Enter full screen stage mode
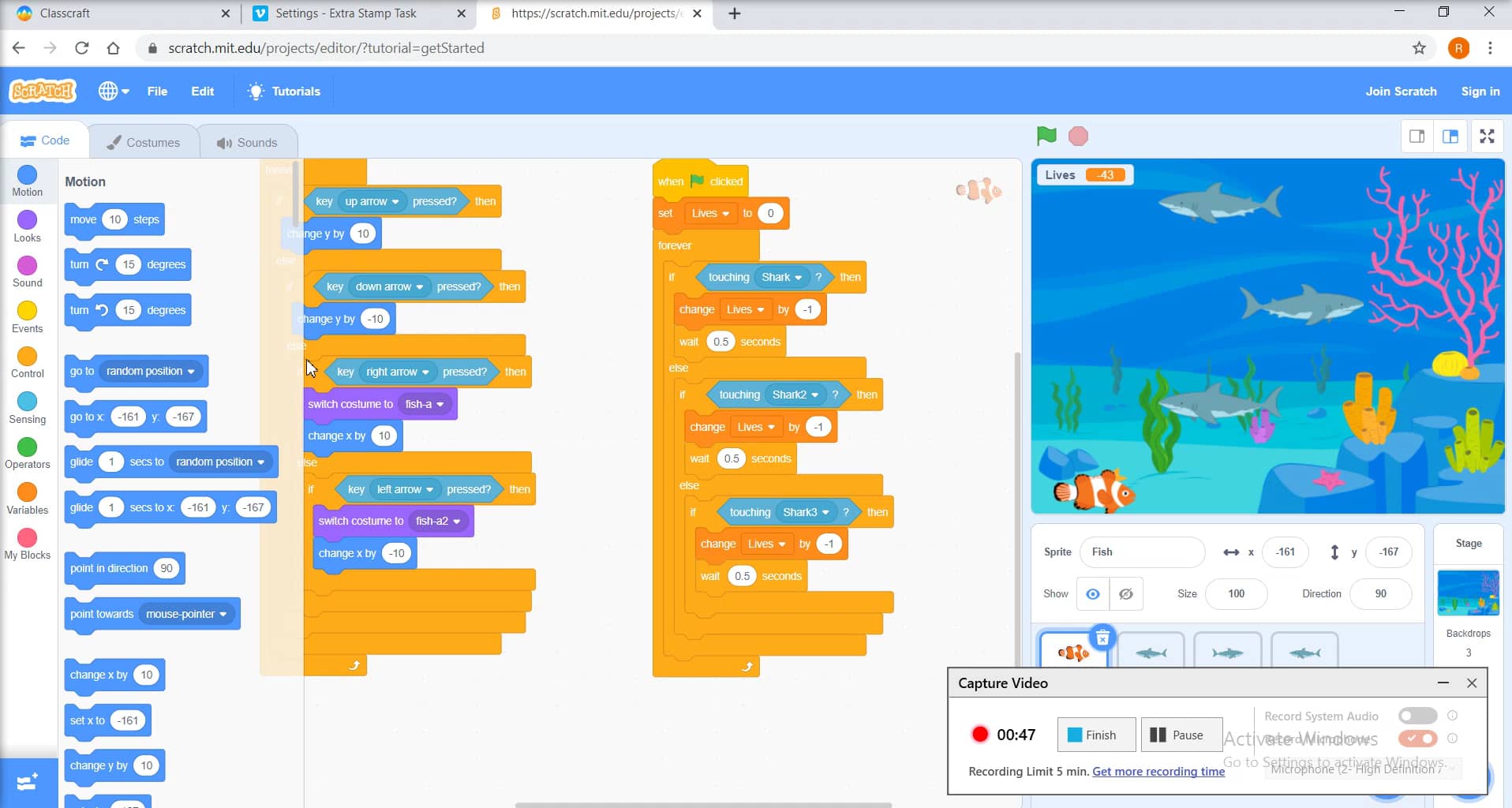 click(1487, 136)
